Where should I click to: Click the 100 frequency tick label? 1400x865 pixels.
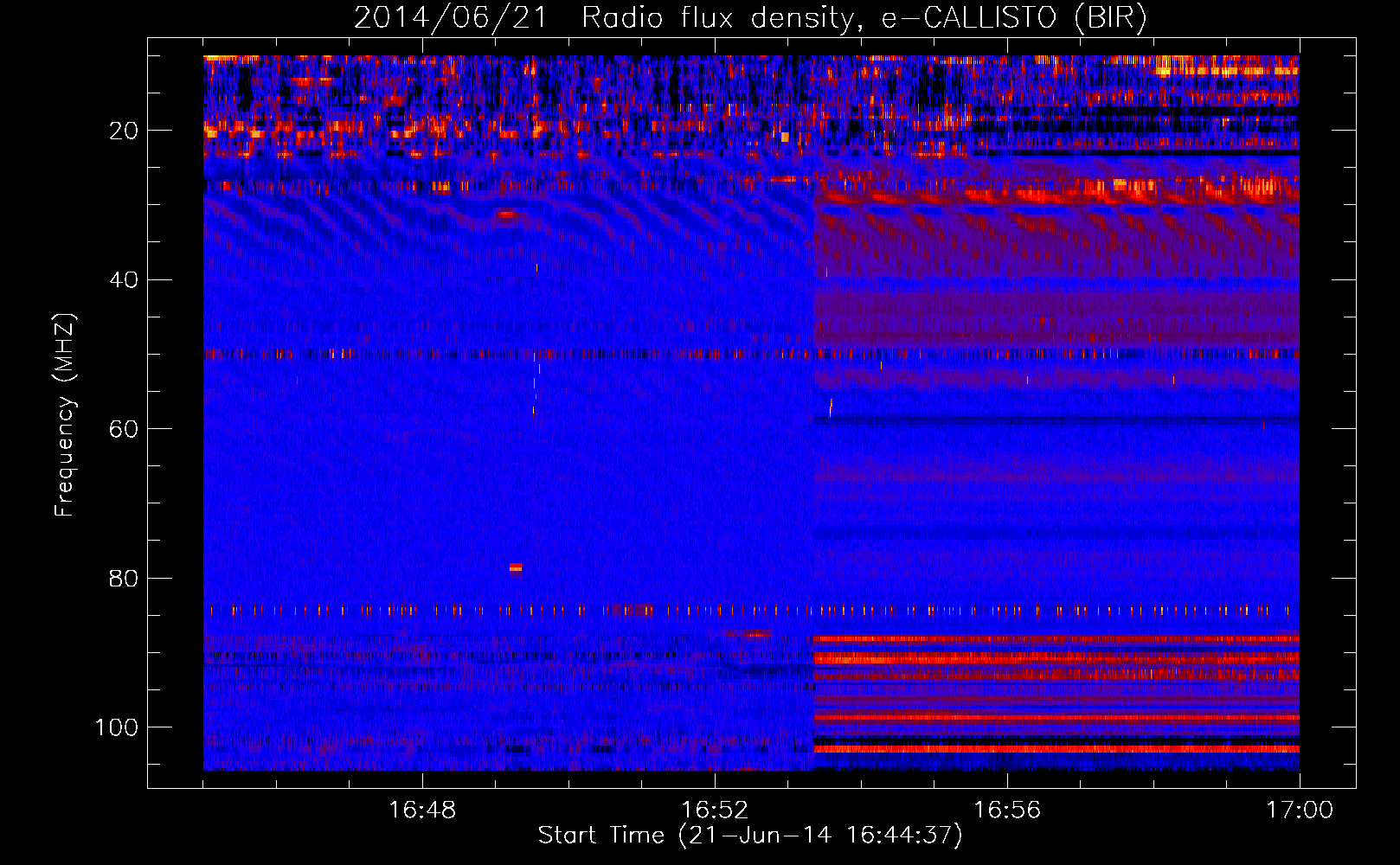(x=117, y=727)
